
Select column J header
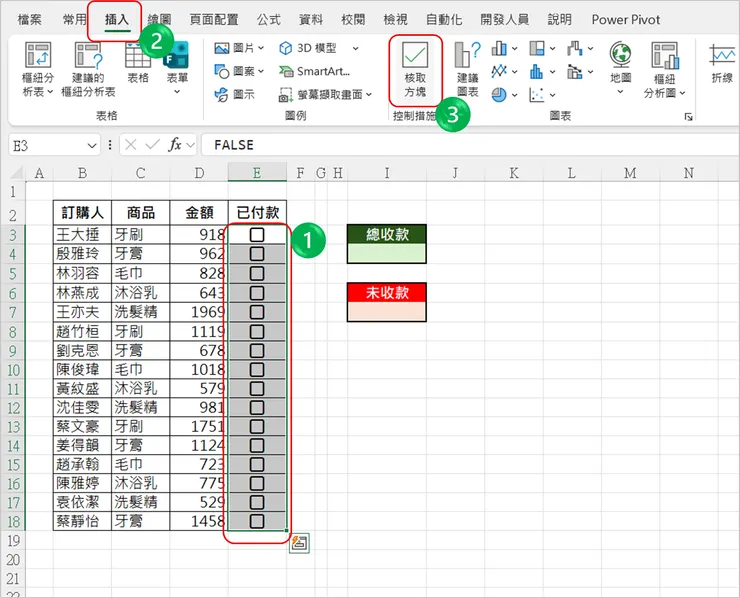pyautogui.click(x=455, y=173)
